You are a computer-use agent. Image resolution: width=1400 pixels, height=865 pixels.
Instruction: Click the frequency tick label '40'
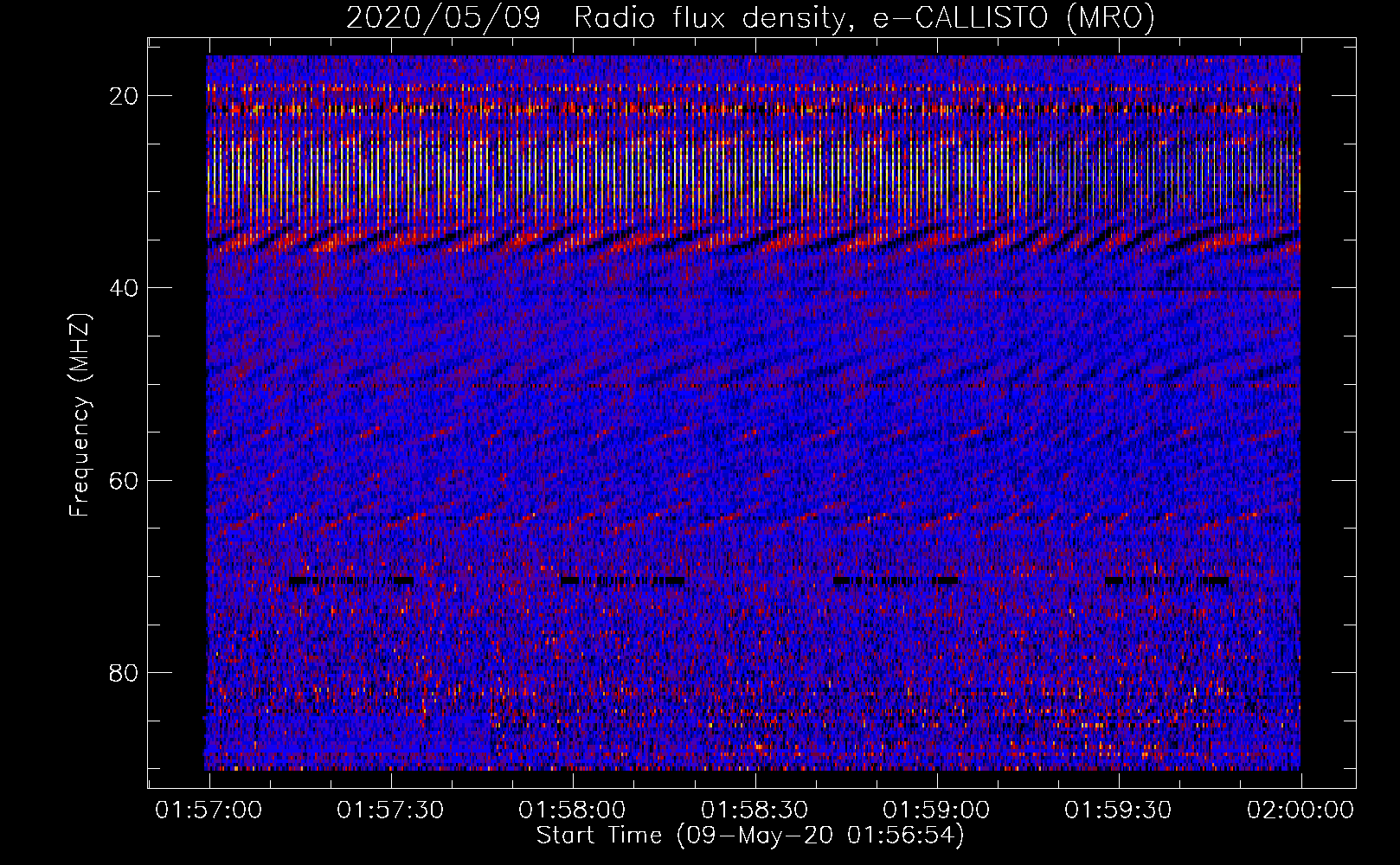(125, 288)
